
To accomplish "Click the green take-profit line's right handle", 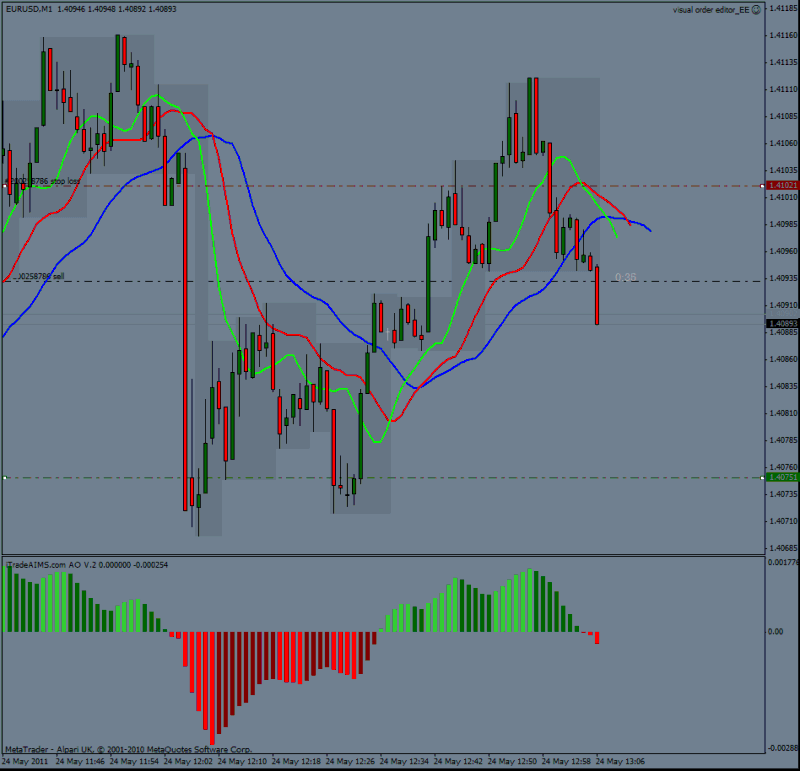I will click(x=762, y=478).
